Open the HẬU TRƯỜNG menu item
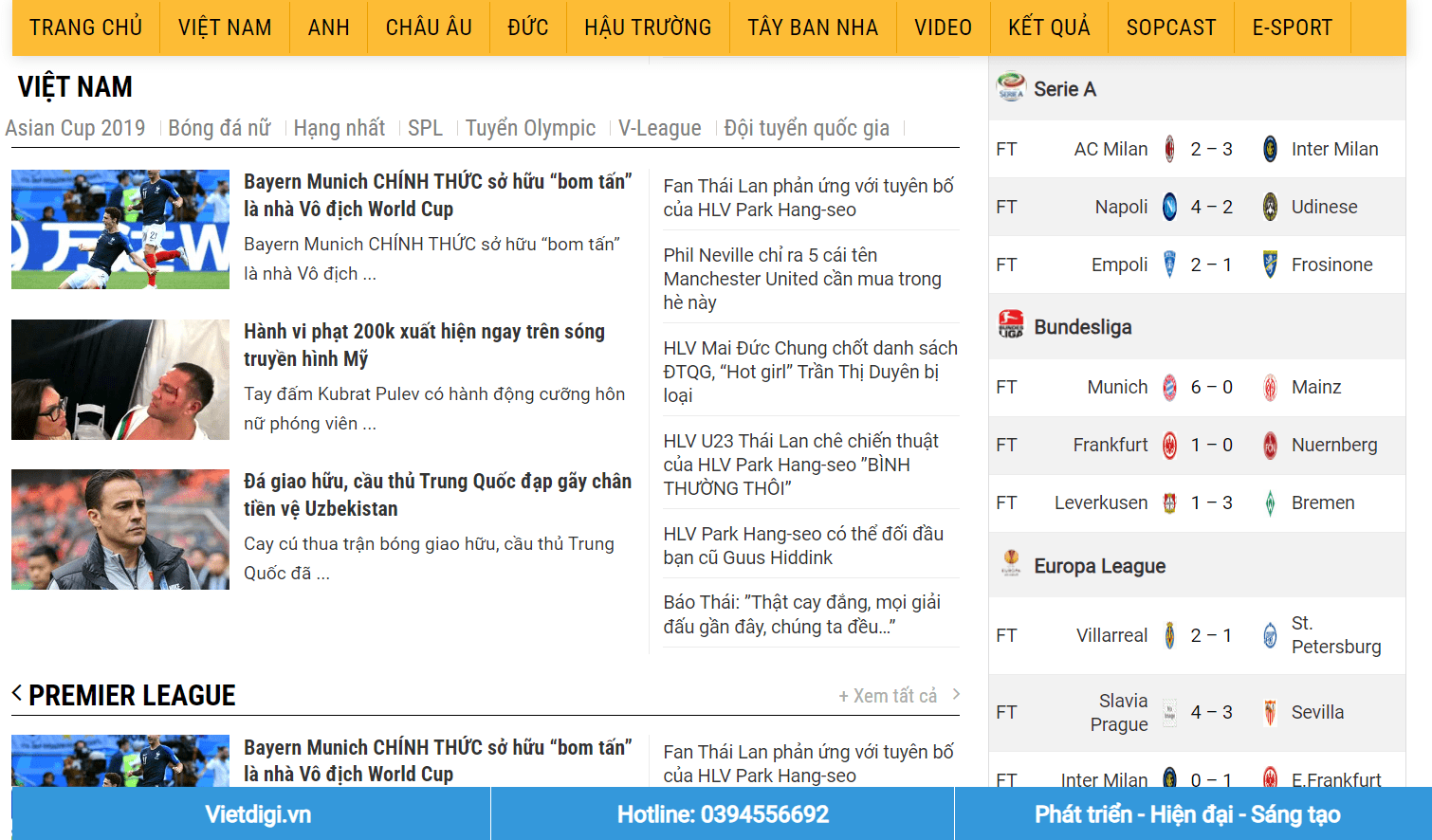Viewport: 1432px width, 840px height. [648, 27]
